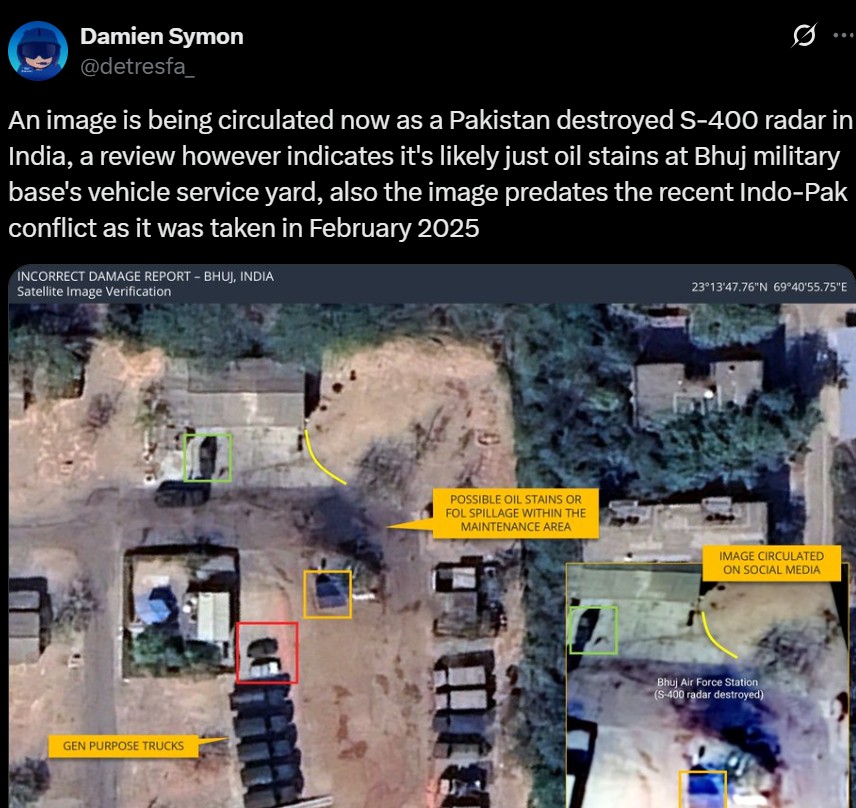This screenshot has width=856, height=808.
Task: Click the Grok slashed-circle icon
Action: click(x=802, y=37)
